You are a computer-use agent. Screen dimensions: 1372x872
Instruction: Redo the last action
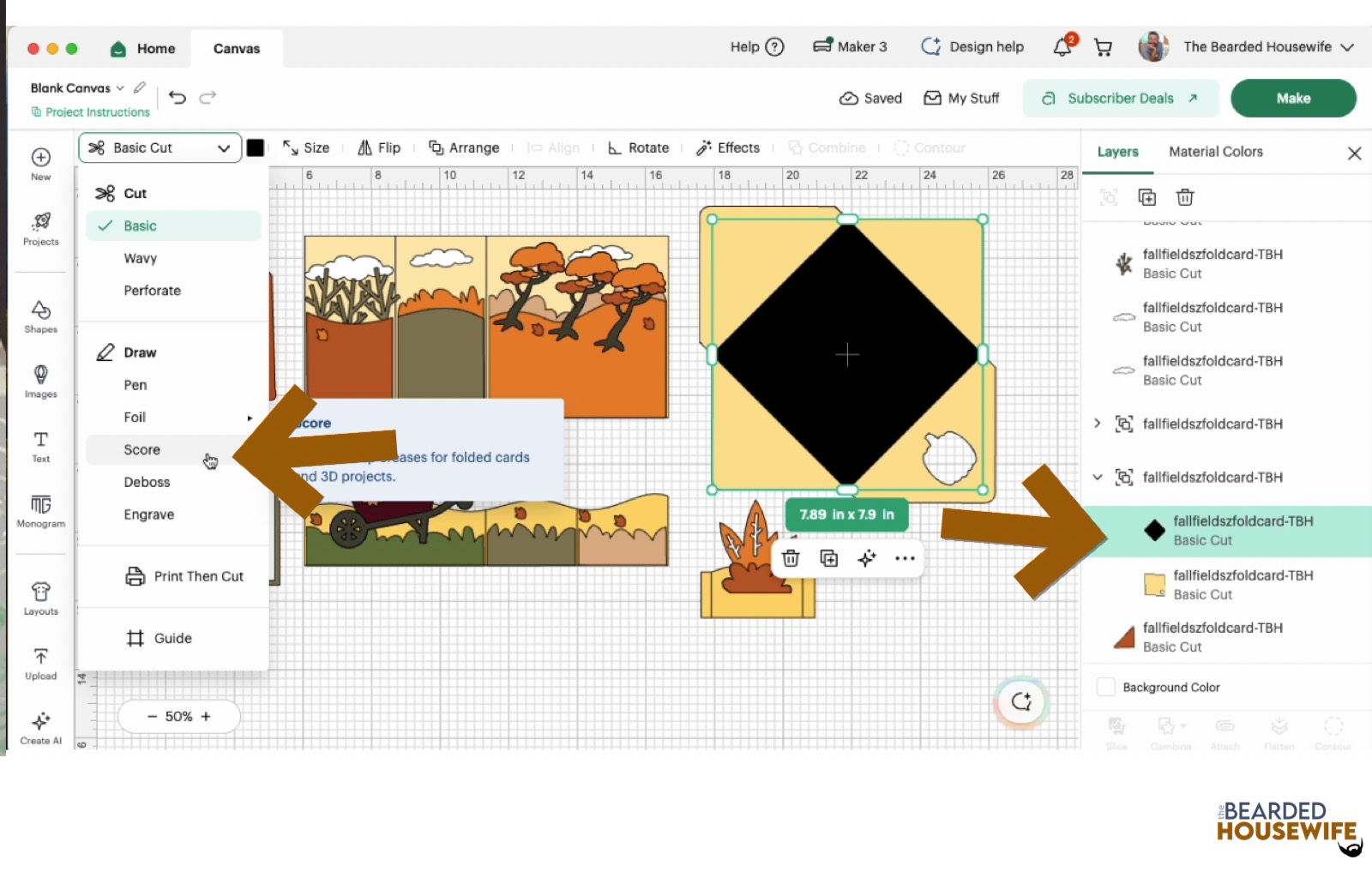point(208,97)
